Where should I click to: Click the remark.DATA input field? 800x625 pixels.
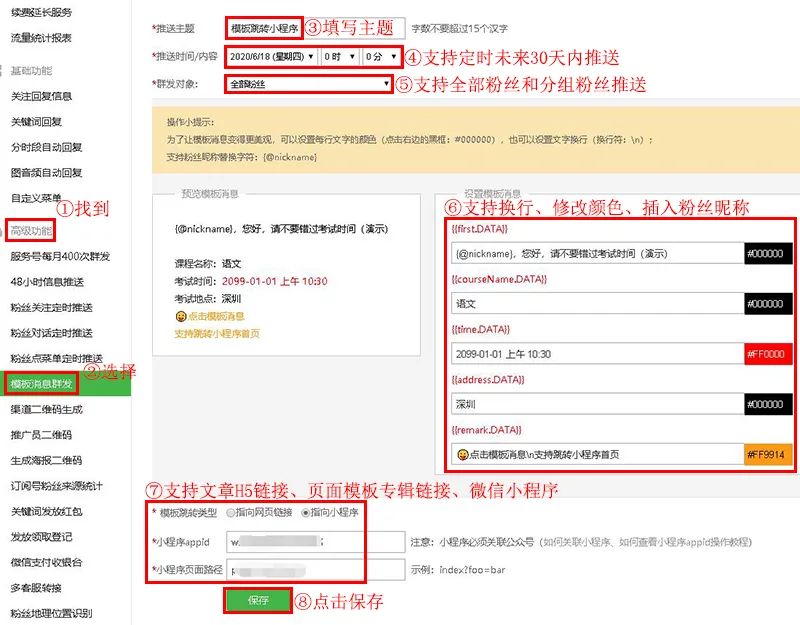coord(597,454)
